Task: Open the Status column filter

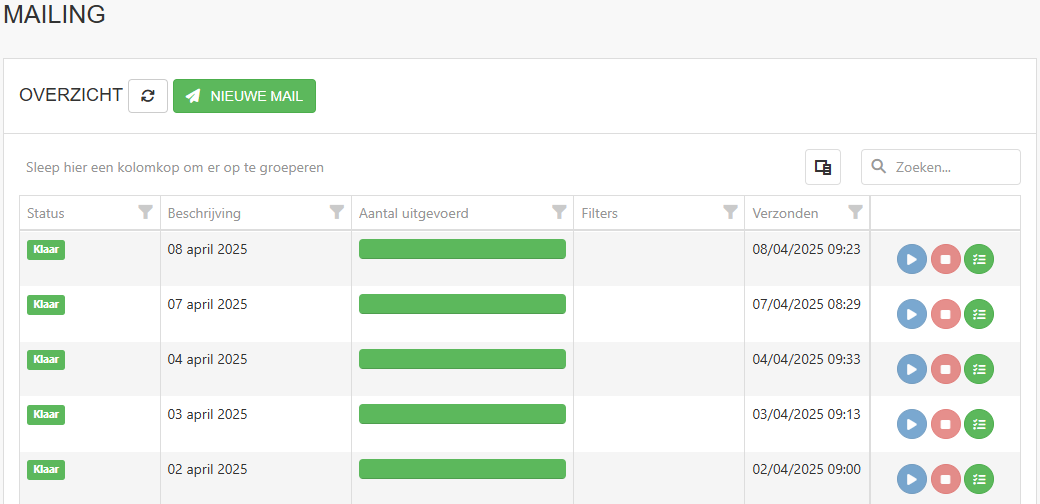Action: 145,212
